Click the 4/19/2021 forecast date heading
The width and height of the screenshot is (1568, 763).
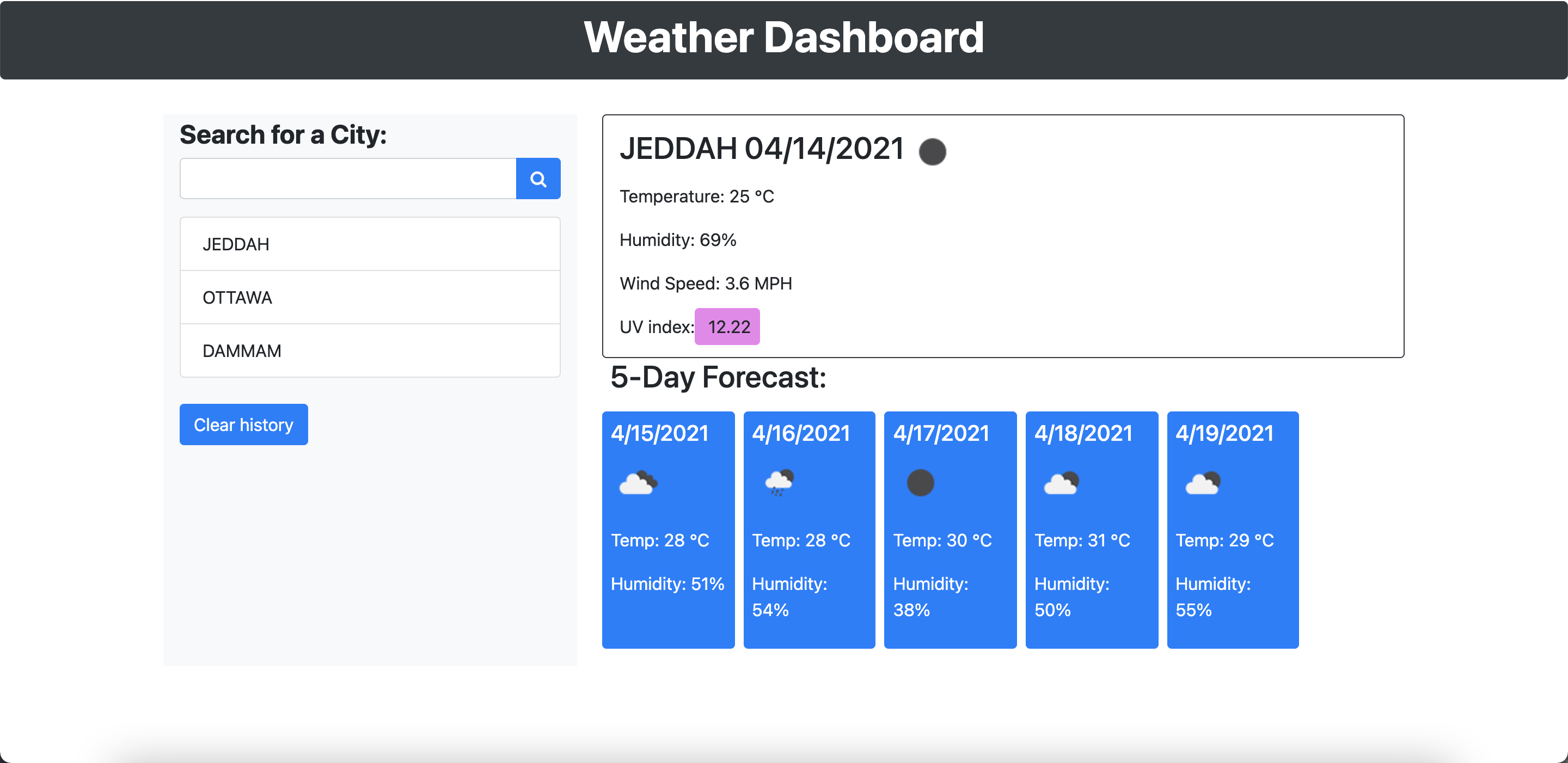pyautogui.click(x=1224, y=433)
